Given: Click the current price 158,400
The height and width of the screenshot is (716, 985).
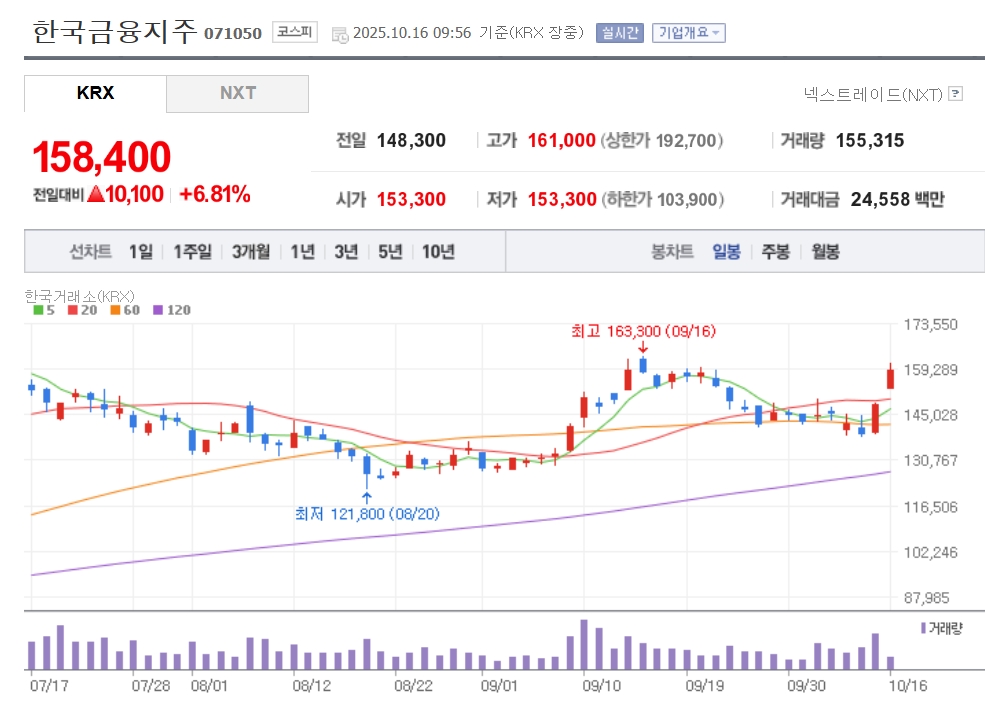Looking at the screenshot, I should coord(102,157).
